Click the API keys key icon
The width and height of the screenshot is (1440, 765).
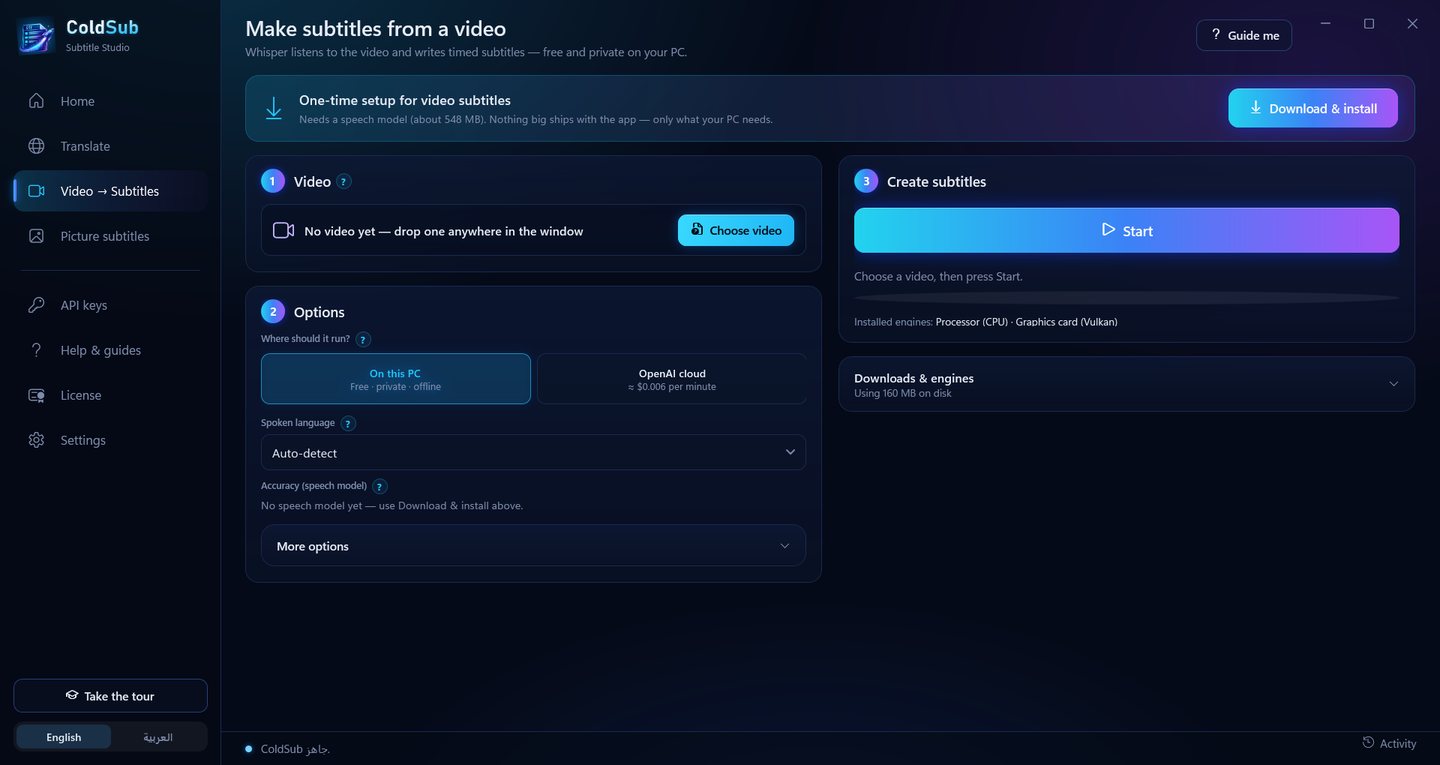pyautogui.click(x=36, y=305)
